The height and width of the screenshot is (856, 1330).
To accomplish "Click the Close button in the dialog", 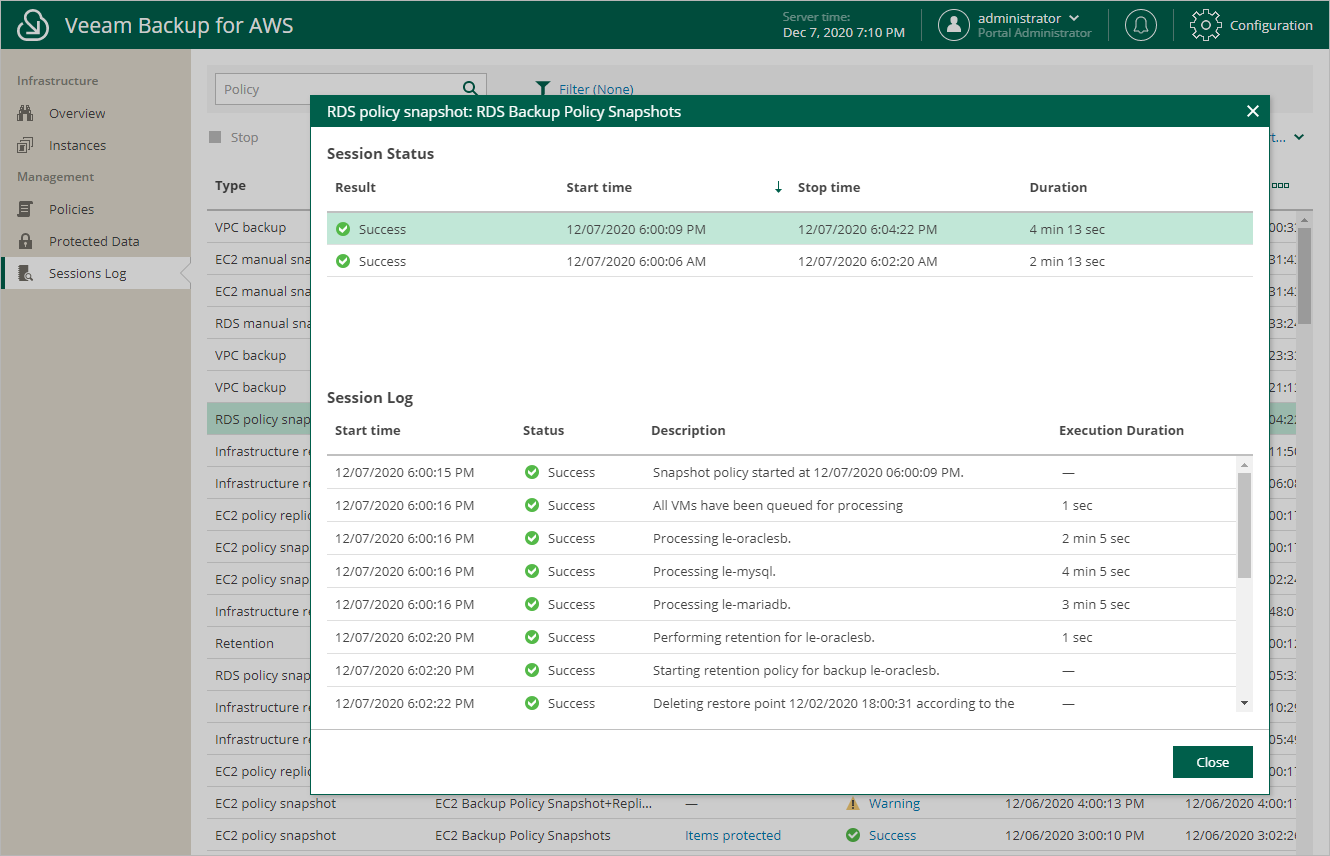I will coord(1212,762).
